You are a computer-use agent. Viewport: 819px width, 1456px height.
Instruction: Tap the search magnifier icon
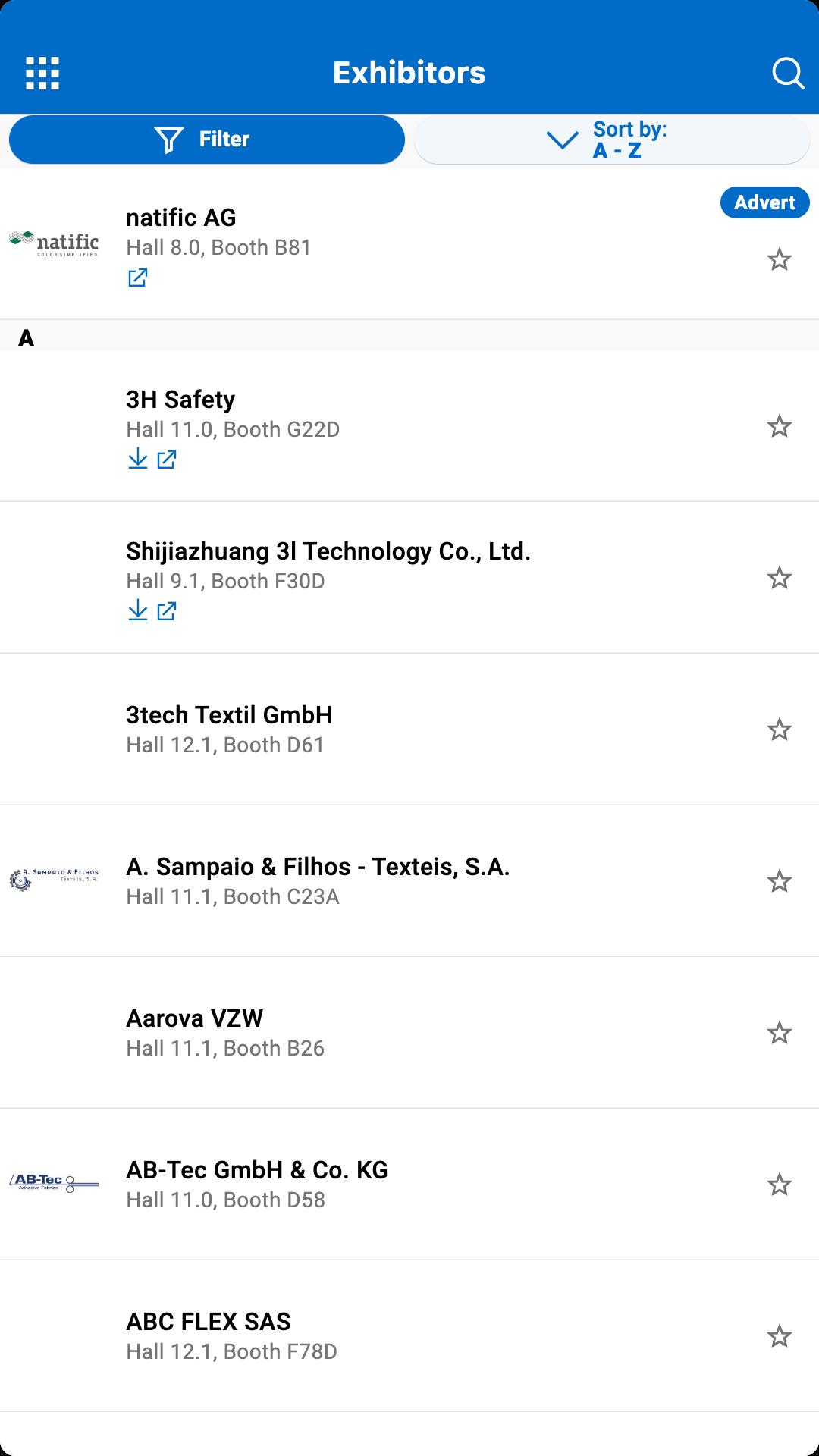point(788,74)
